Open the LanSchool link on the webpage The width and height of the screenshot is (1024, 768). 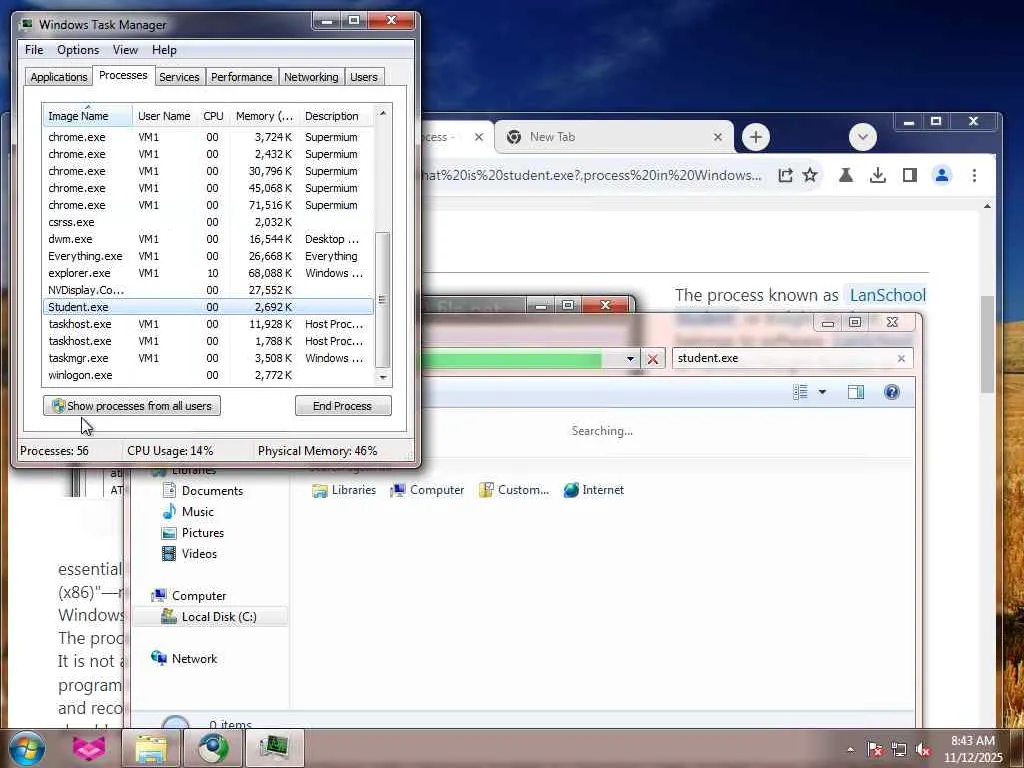pyautogui.click(x=887, y=295)
